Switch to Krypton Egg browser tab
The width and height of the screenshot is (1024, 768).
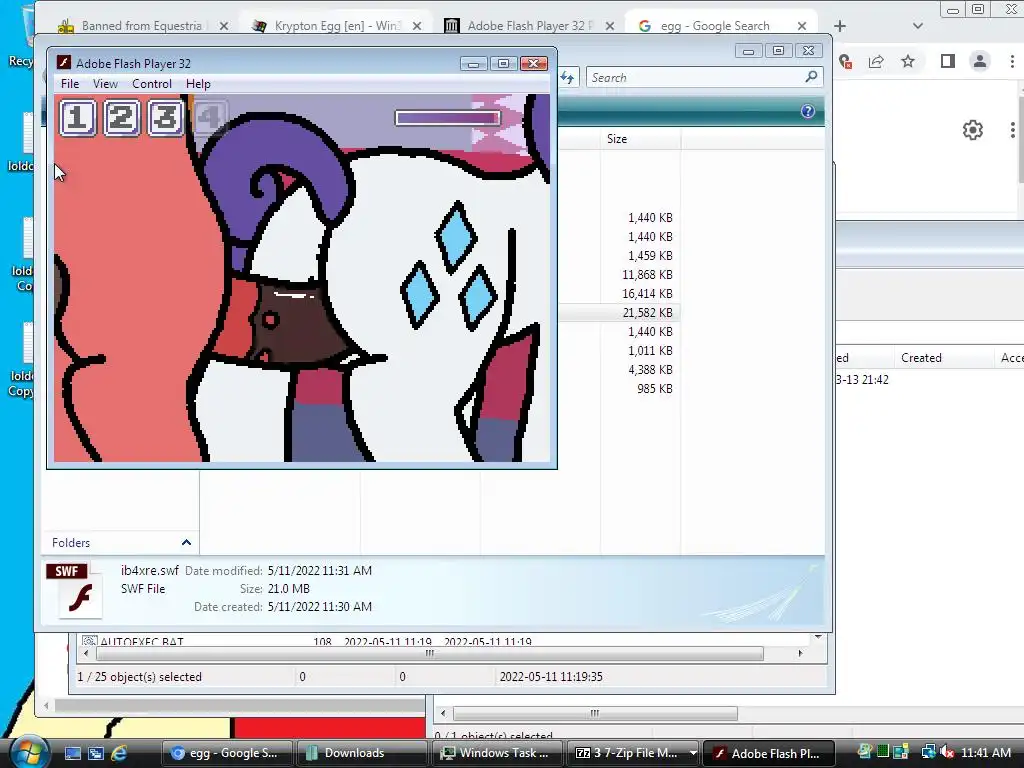click(x=337, y=25)
